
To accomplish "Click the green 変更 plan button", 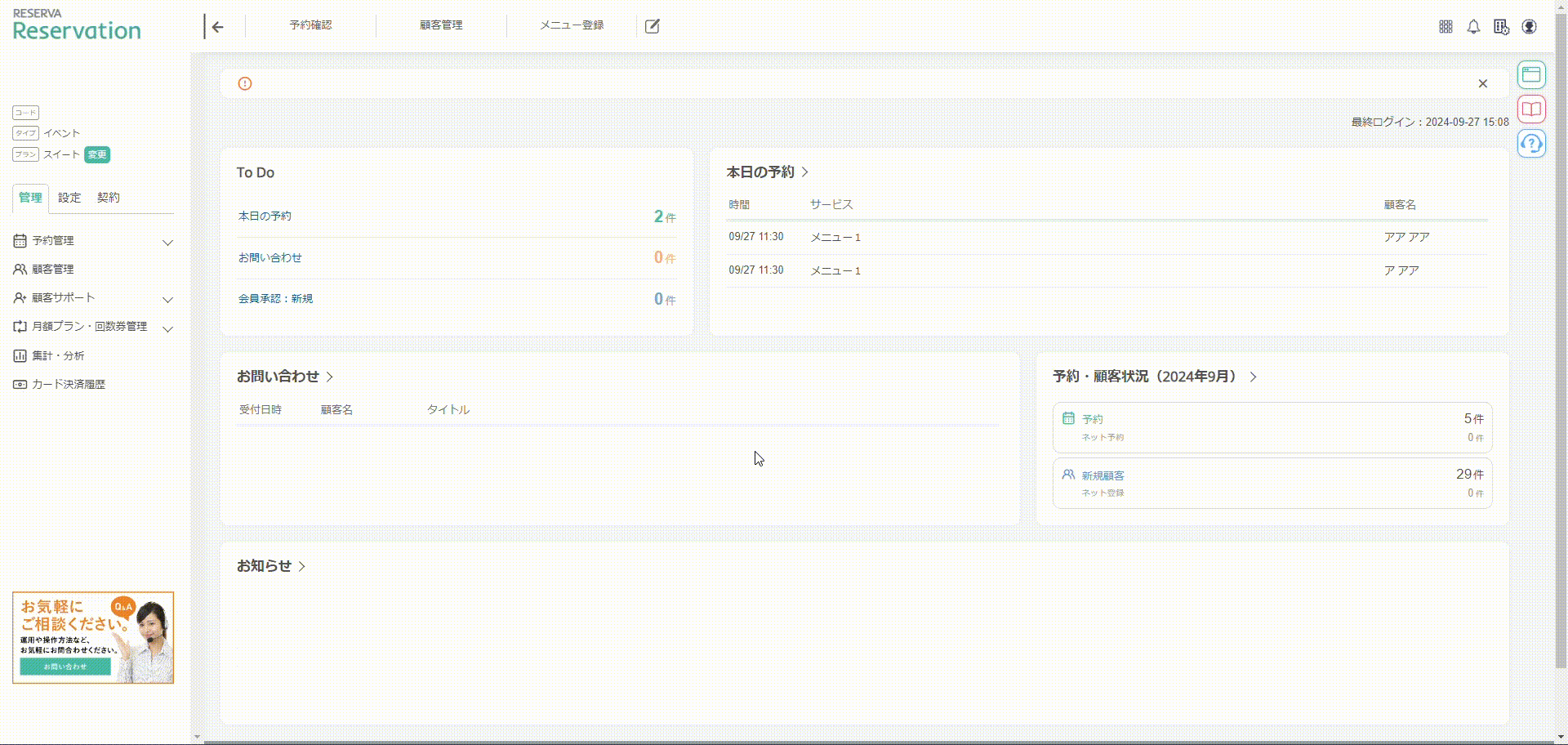I will click(x=97, y=154).
